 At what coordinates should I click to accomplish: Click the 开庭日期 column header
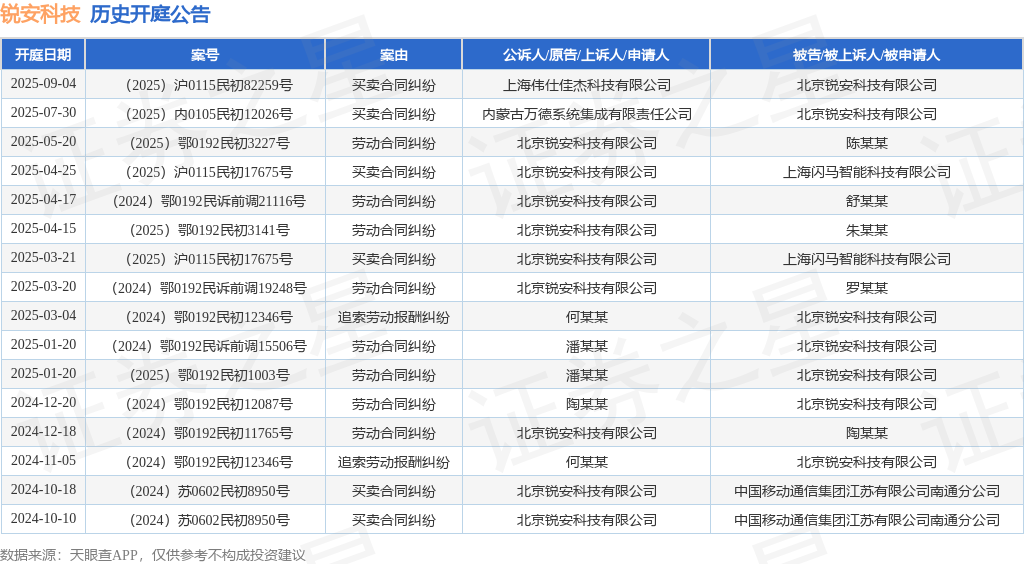click(43, 55)
